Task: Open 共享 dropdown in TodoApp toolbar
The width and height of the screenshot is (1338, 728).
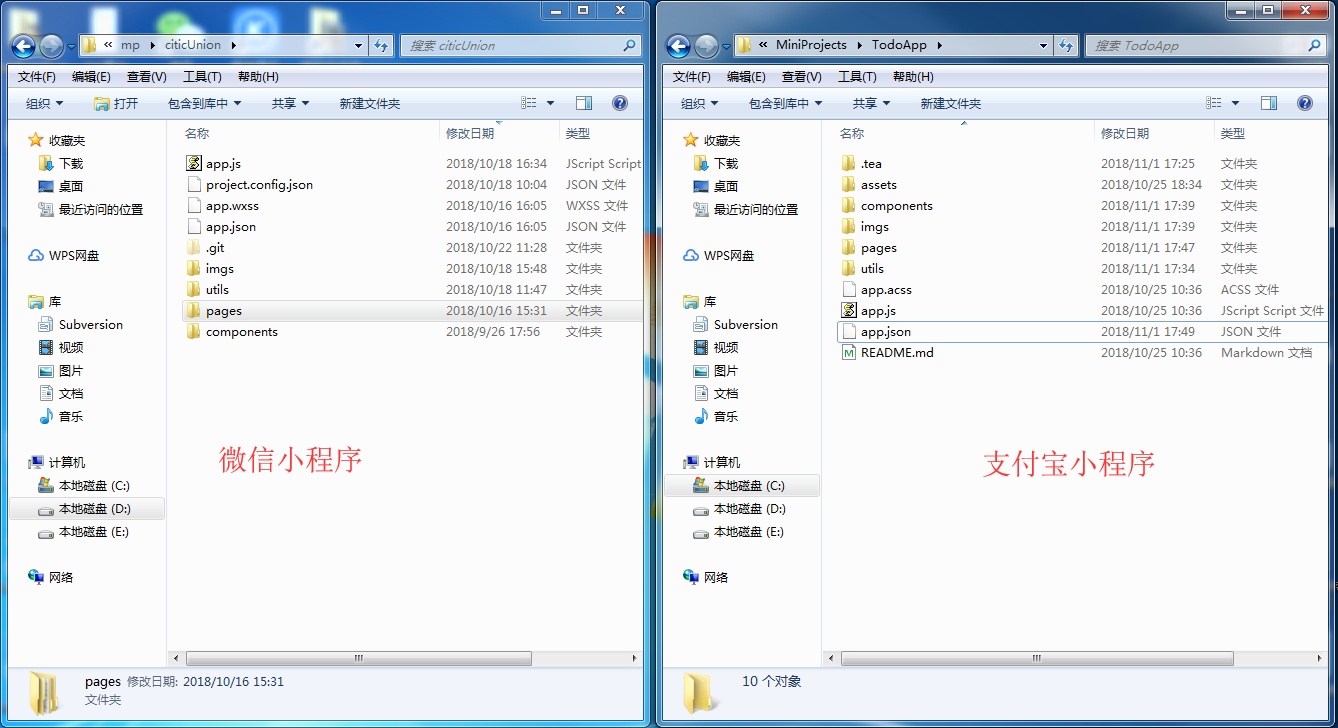Action: click(871, 103)
